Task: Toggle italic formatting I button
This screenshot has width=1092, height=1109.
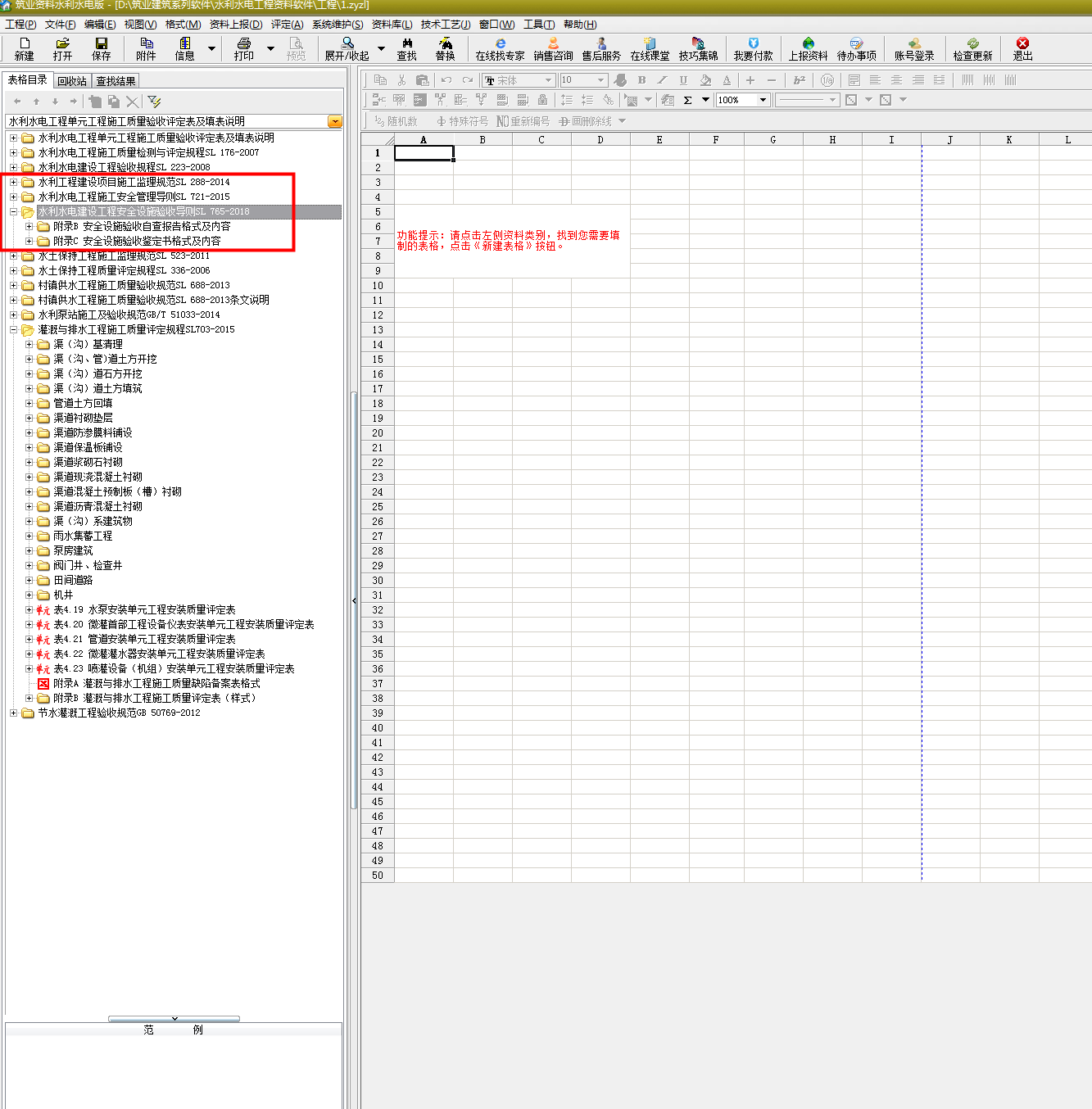Action: point(662,80)
